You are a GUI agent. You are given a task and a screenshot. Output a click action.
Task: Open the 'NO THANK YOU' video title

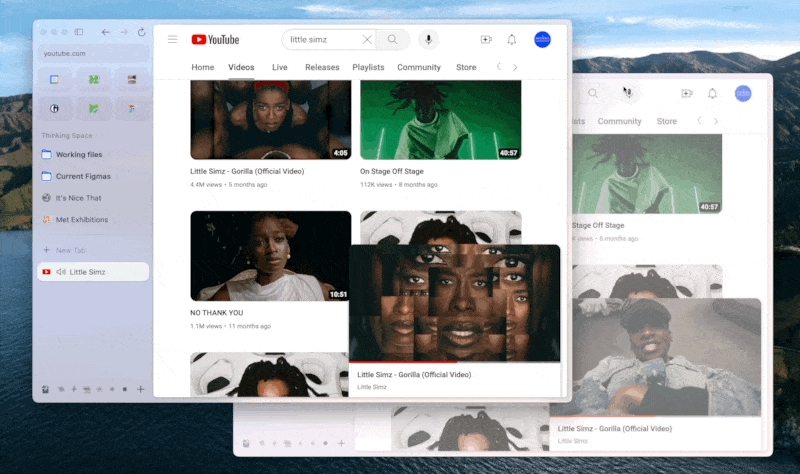tap(216, 313)
